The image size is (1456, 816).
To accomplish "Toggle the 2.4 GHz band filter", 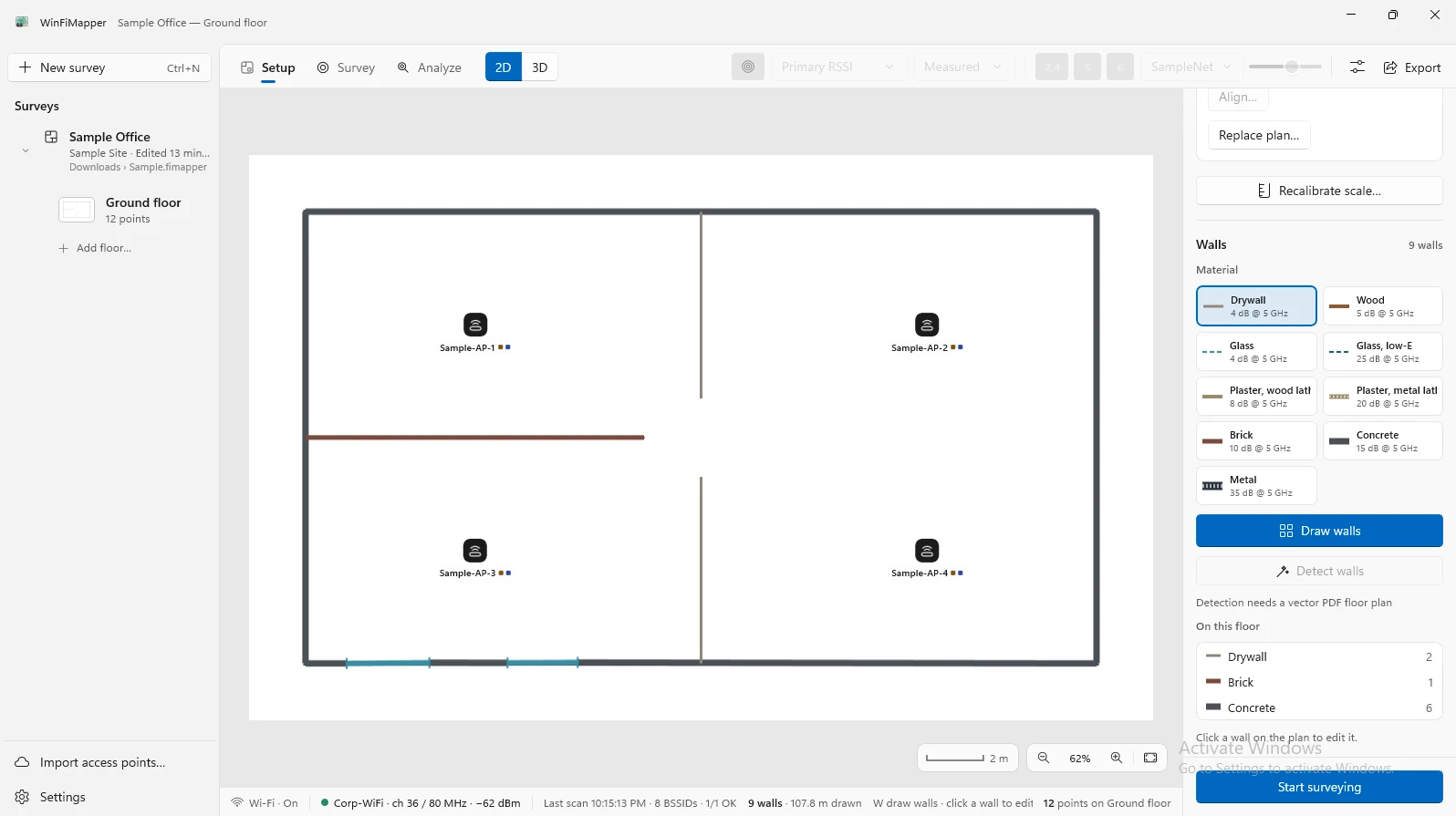I will (1052, 67).
